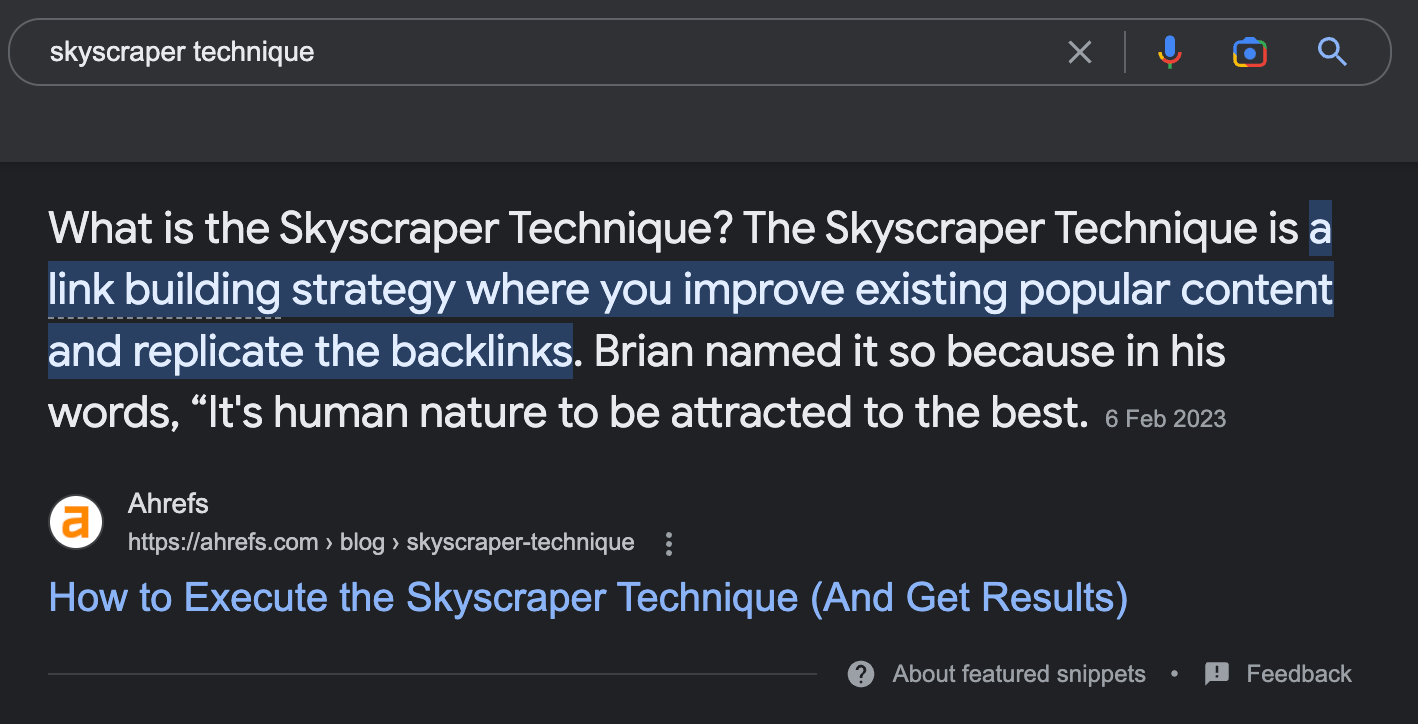This screenshot has width=1418, height=724.
Task: Send feedback on the featured snippet
Action: coord(1297,674)
